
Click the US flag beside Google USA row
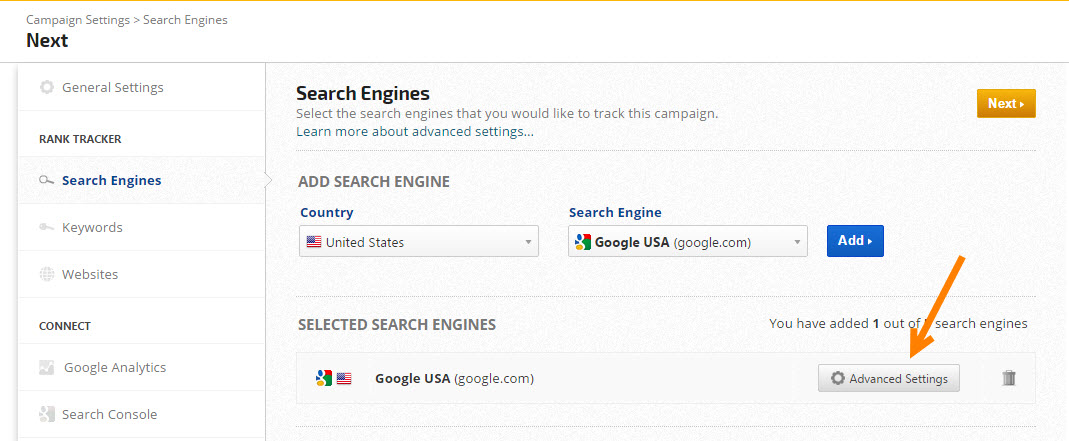coord(344,379)
